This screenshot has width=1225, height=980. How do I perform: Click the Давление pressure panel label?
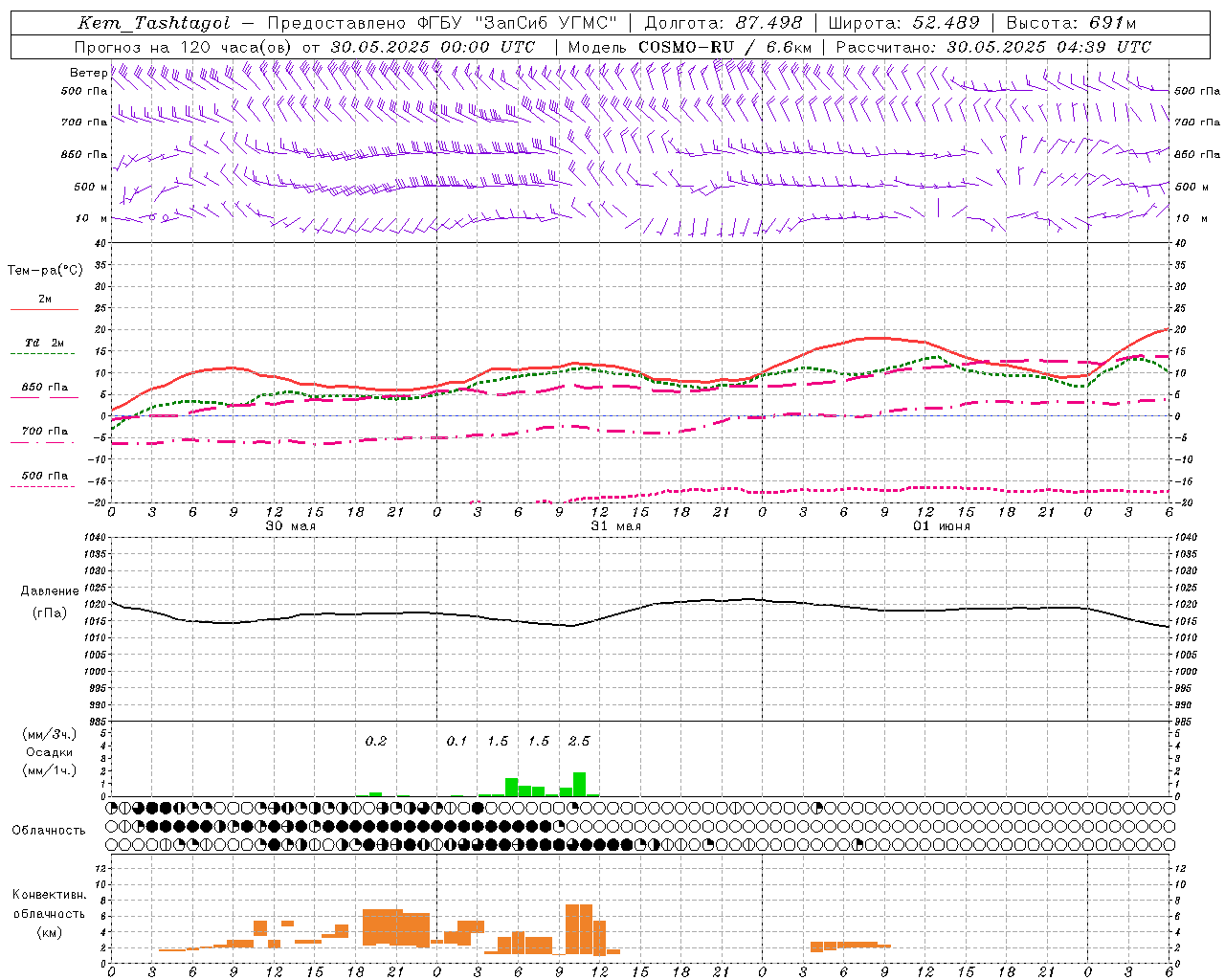coord(50,591)
